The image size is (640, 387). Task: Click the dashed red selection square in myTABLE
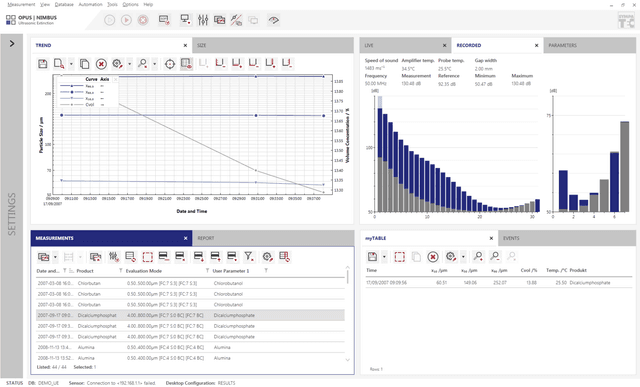[399, 256]
